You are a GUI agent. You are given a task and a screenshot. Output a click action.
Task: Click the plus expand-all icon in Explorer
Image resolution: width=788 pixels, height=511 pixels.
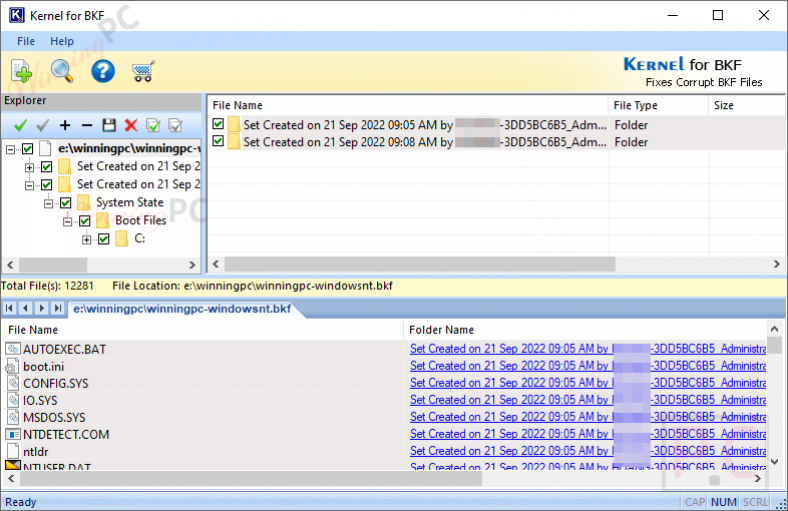click(x=65, y=125)
